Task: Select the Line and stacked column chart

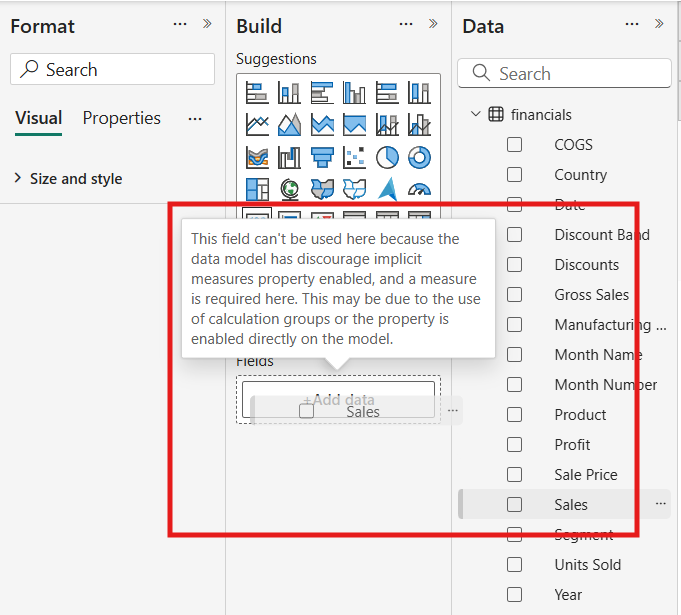Action: [x=387, y=125]
